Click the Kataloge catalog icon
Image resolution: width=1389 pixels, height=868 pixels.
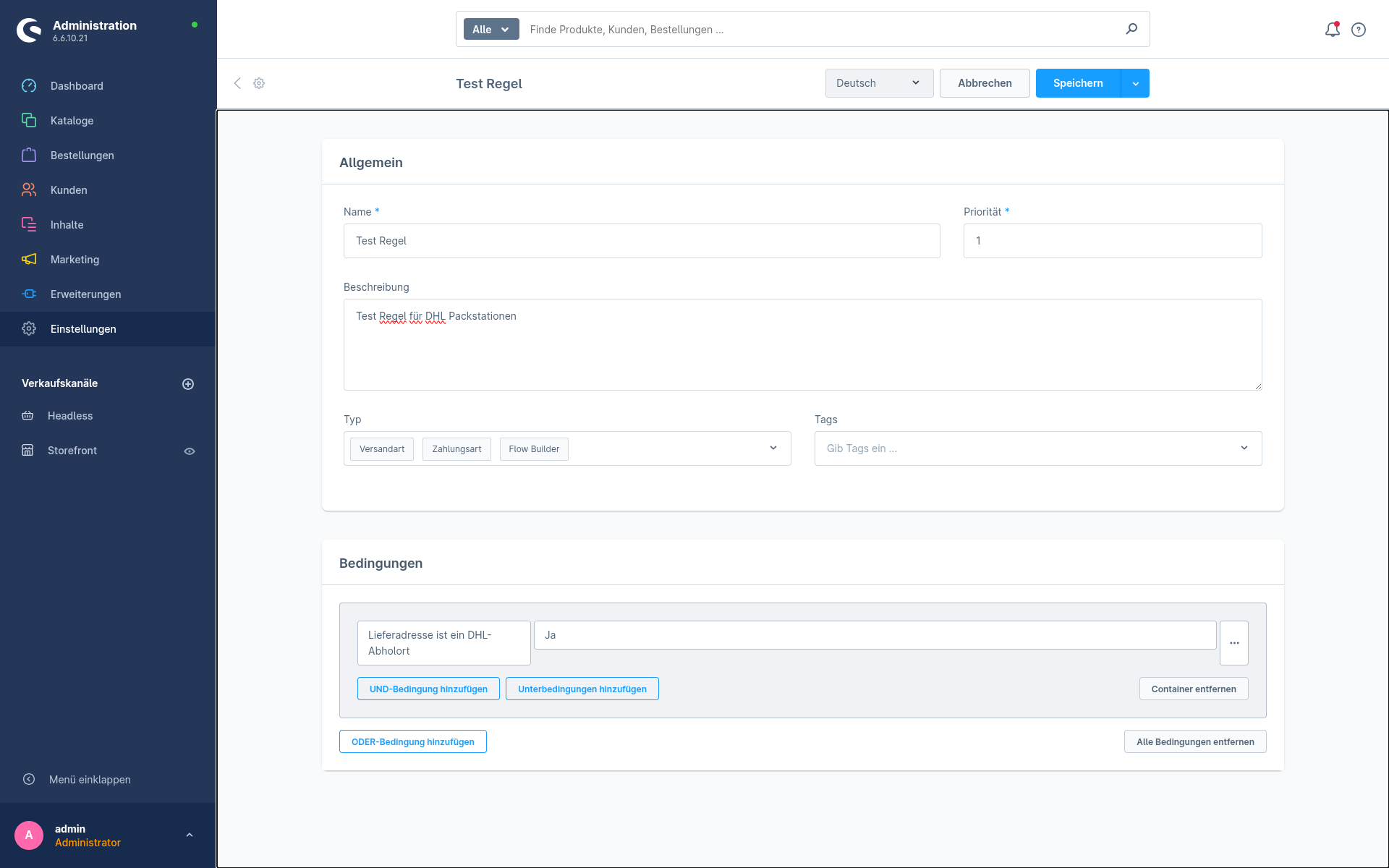pyautogui.click(x=29, y=121)
